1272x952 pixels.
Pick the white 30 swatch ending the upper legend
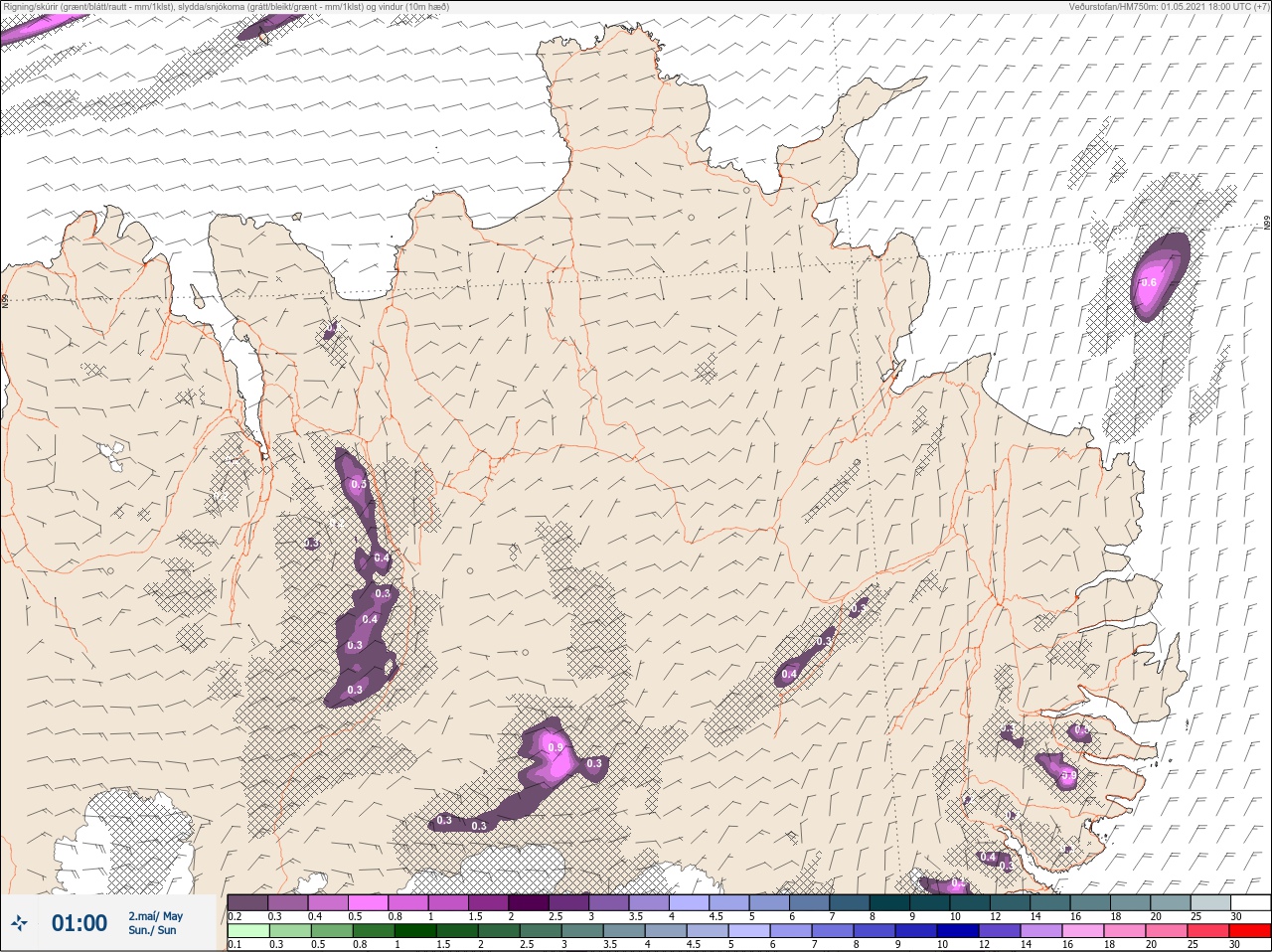click(1250, 903)
